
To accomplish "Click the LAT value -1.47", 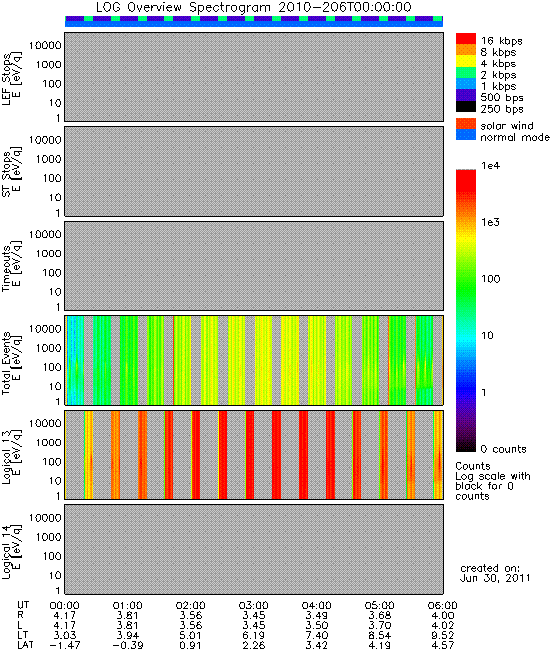I will 64,646.
